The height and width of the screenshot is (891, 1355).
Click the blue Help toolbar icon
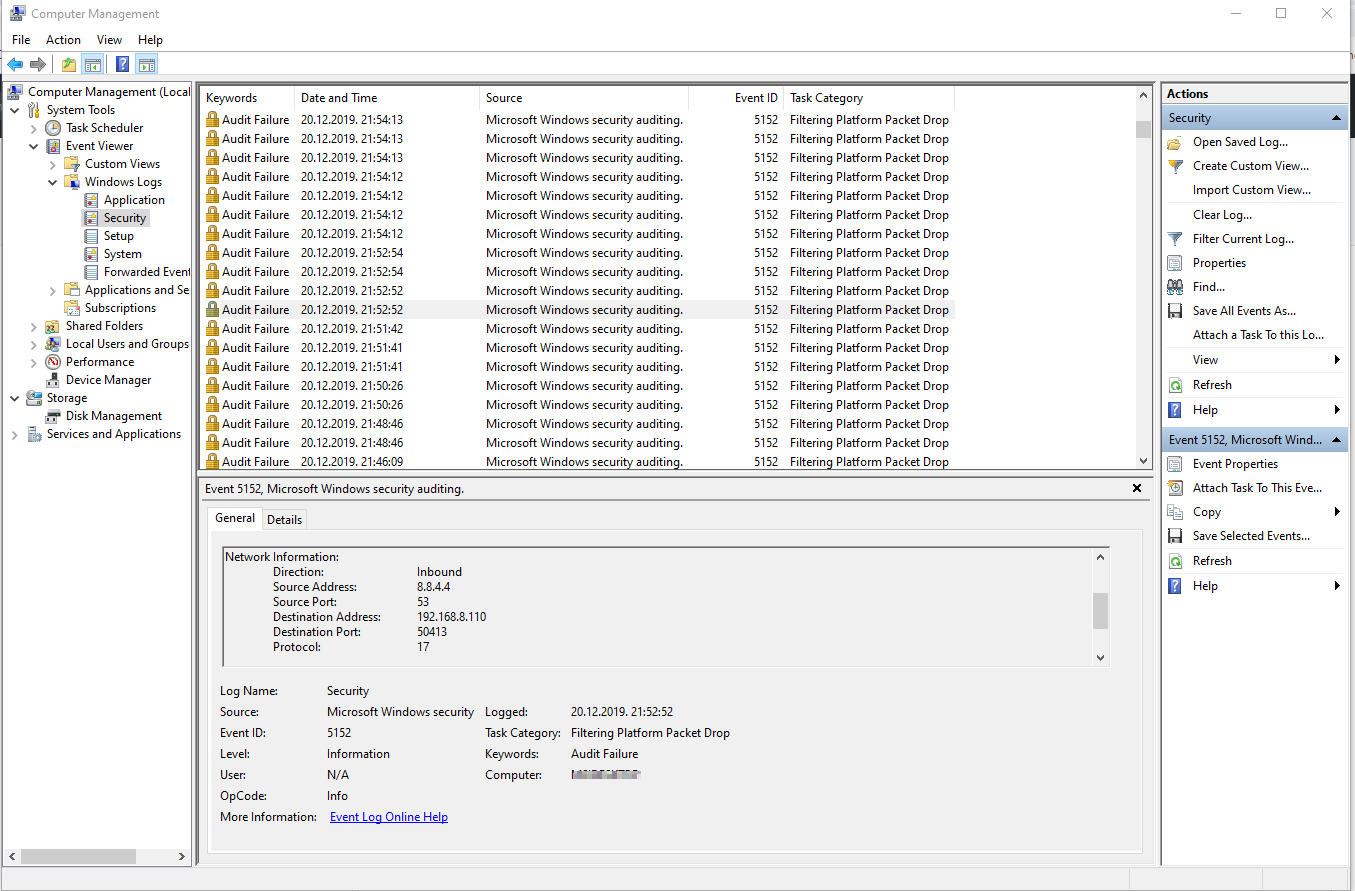pyautogui.click(x=122, y=65)
